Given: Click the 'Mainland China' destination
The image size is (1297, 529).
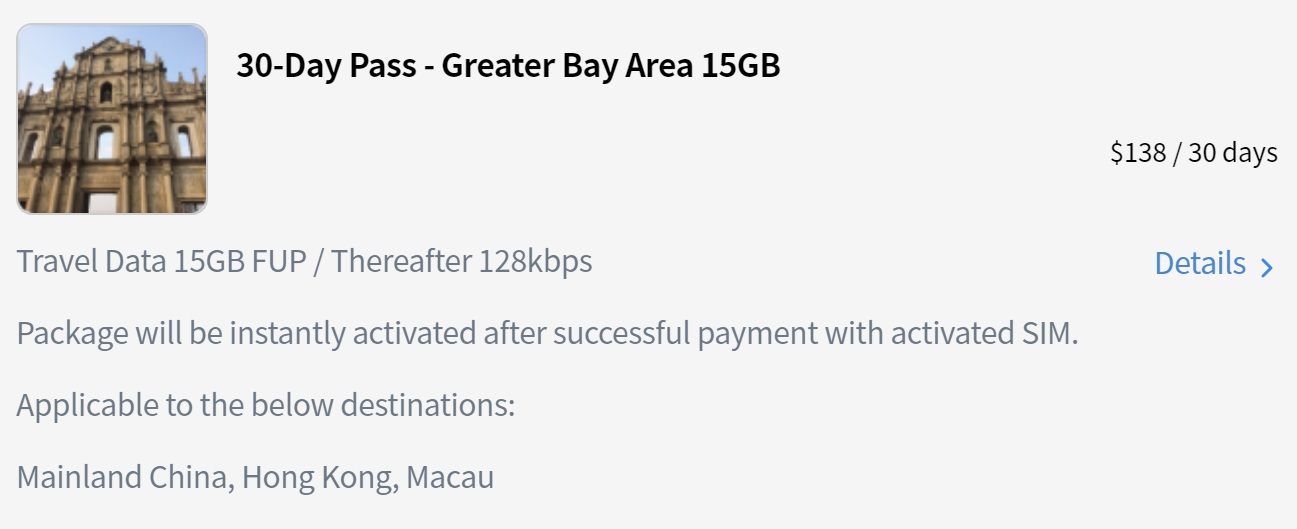Looking at the screenshot, I should click(x=121, y=477).
